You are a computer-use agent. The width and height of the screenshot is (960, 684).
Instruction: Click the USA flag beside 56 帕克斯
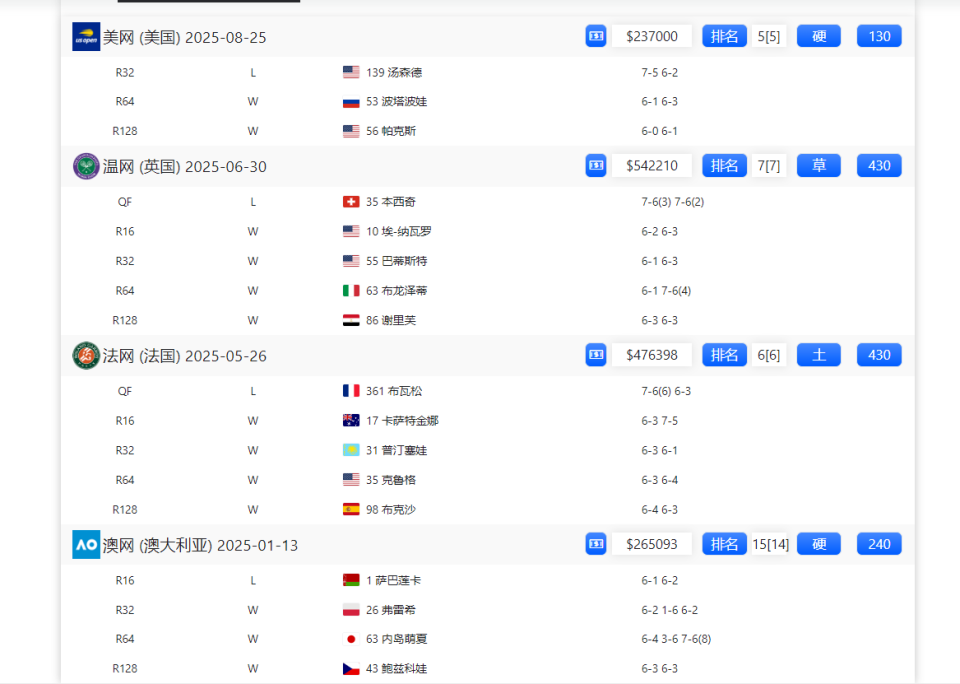(x=351, y=131)
